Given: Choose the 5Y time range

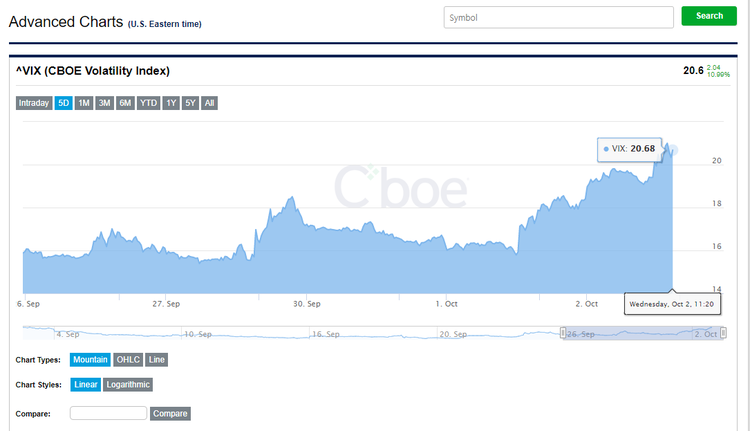Looking at the screenshot, I should (190, 103).
